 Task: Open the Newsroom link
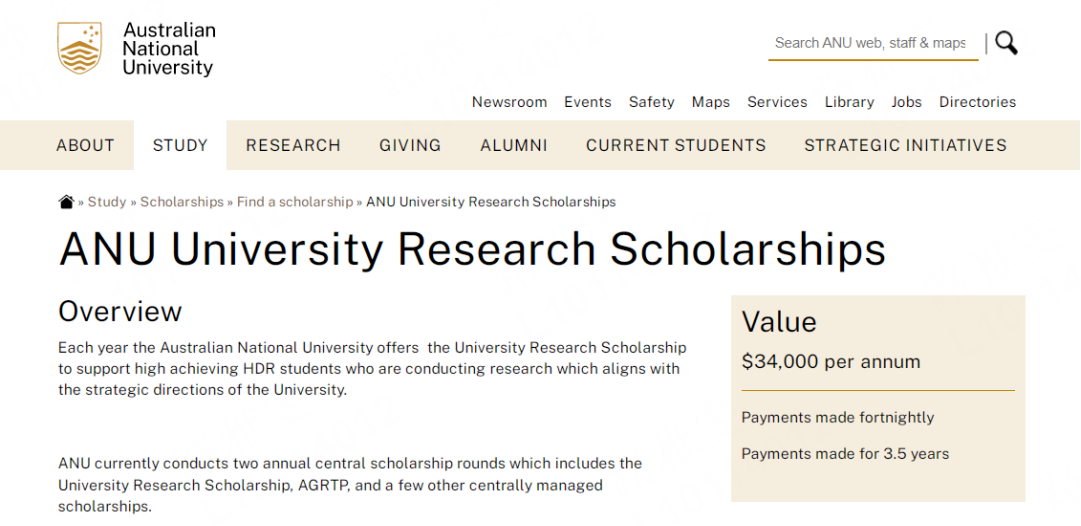509,102
